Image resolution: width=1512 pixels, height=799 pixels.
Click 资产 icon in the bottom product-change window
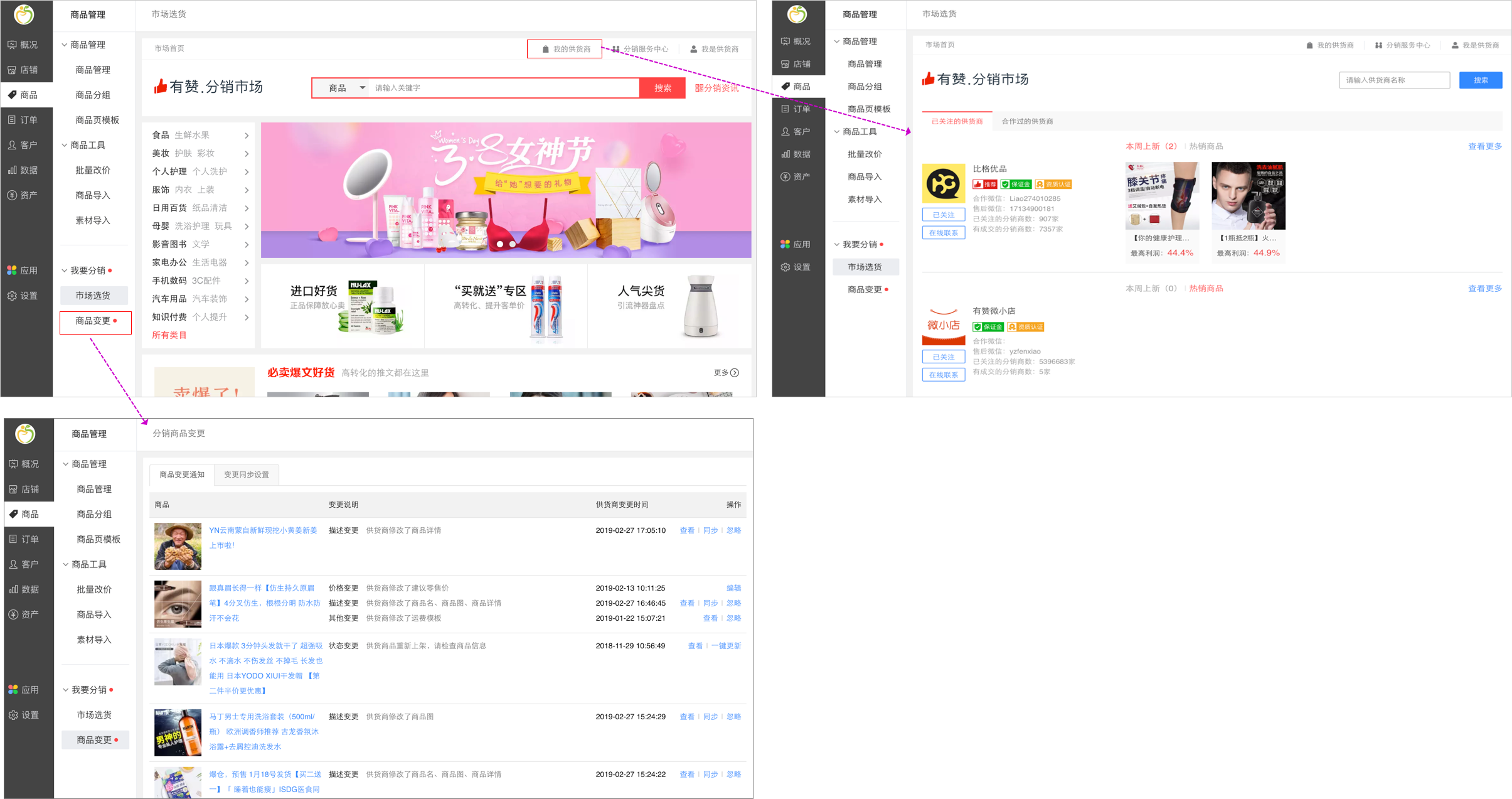point(13,614)
